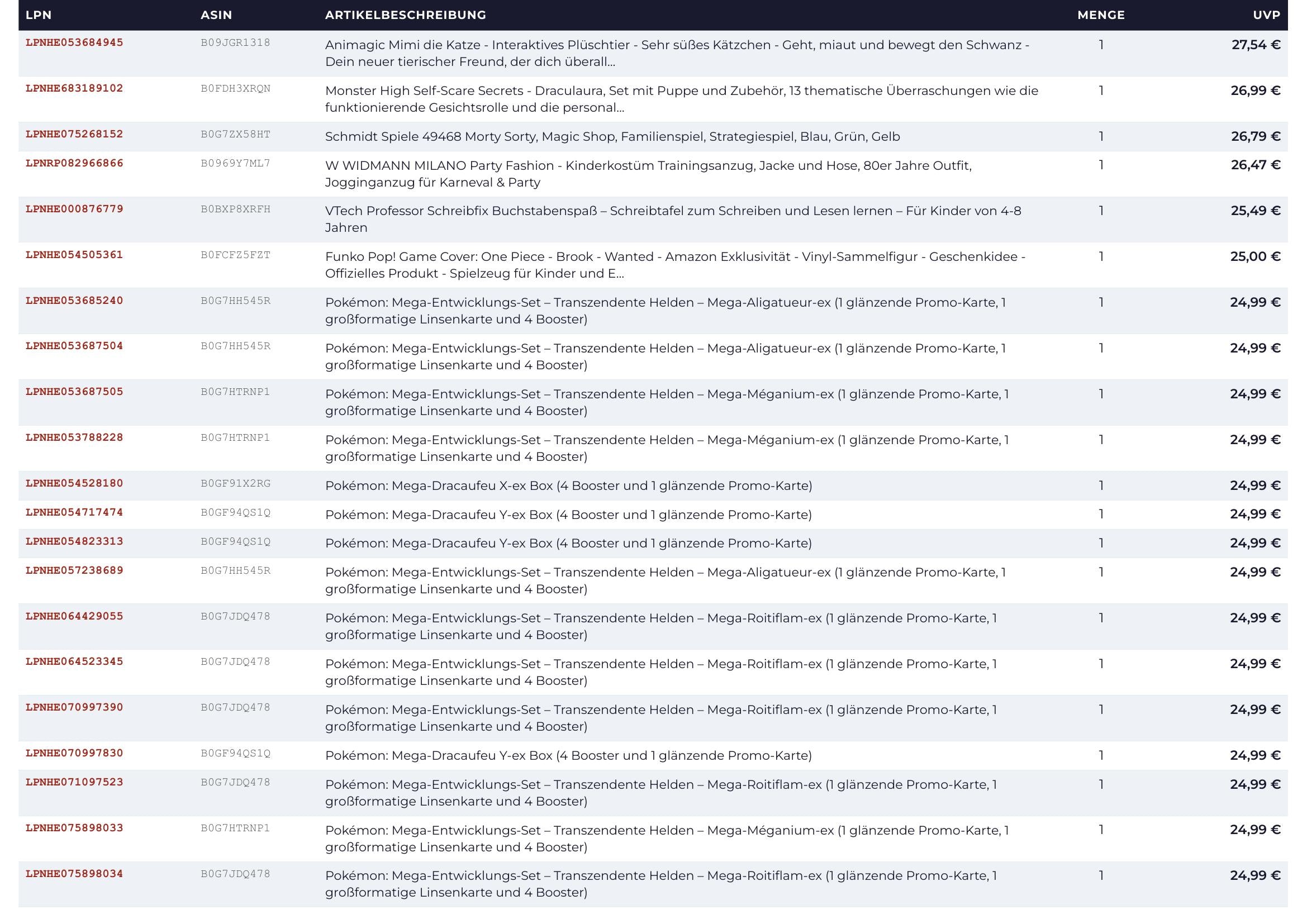This screenshot has height=924, width=1307.
Task: Click the price 25,49 €
Action: point(1256,211)
